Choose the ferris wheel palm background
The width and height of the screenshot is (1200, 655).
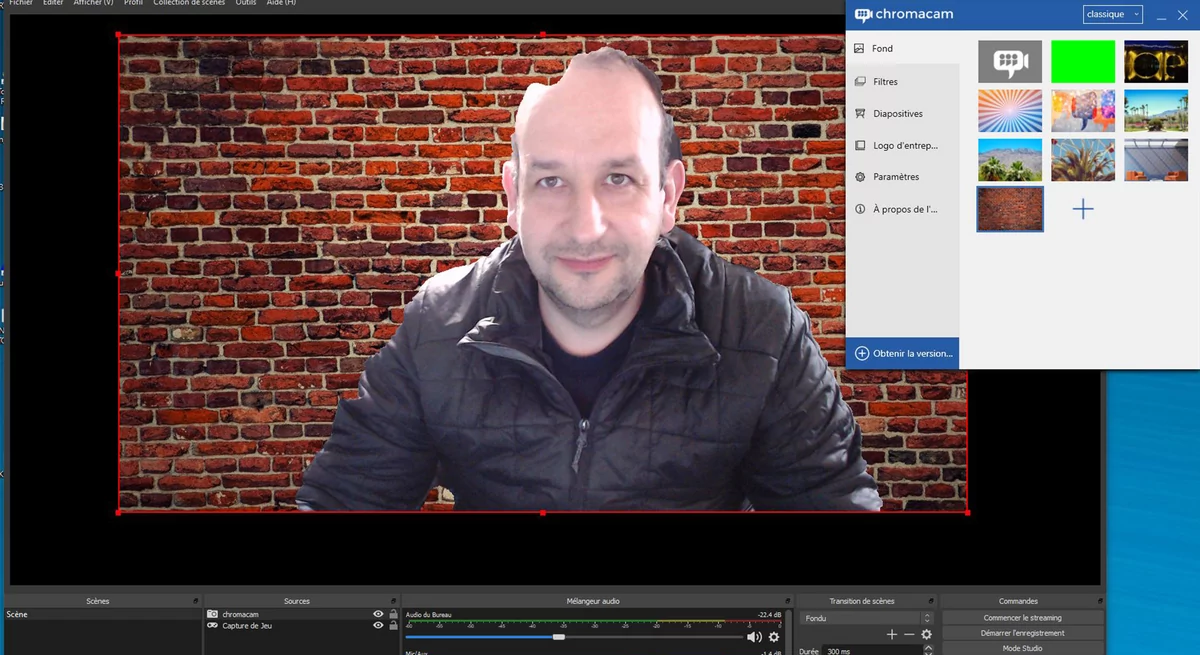[x=1083, y=160]
